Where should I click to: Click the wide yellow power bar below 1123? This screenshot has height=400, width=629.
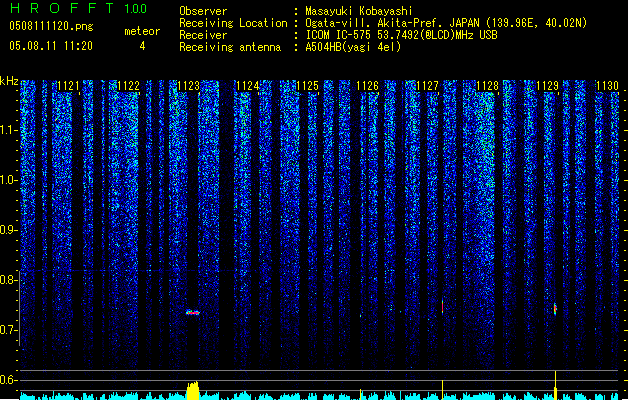pos(193,390)
